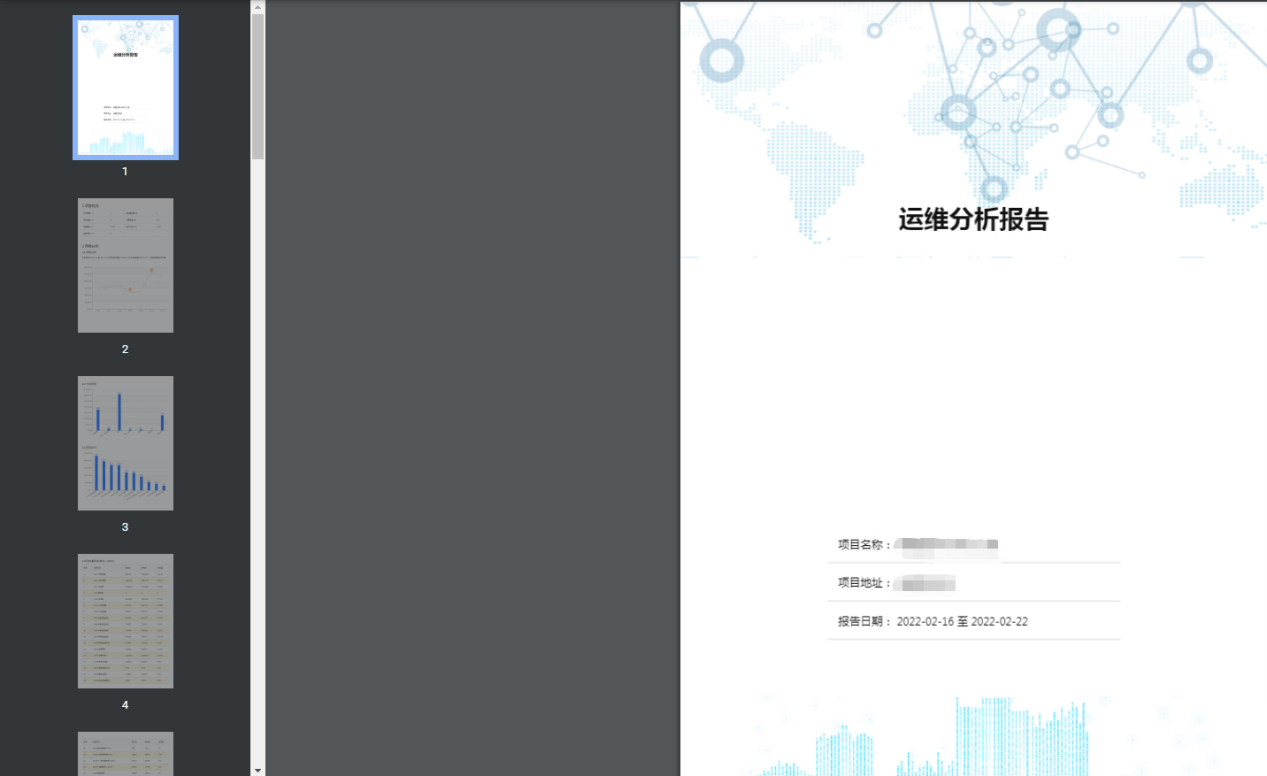
Task: Open the partially visible fifth page thumbnail
Action: pyautogui.click(x=125, y=754)
